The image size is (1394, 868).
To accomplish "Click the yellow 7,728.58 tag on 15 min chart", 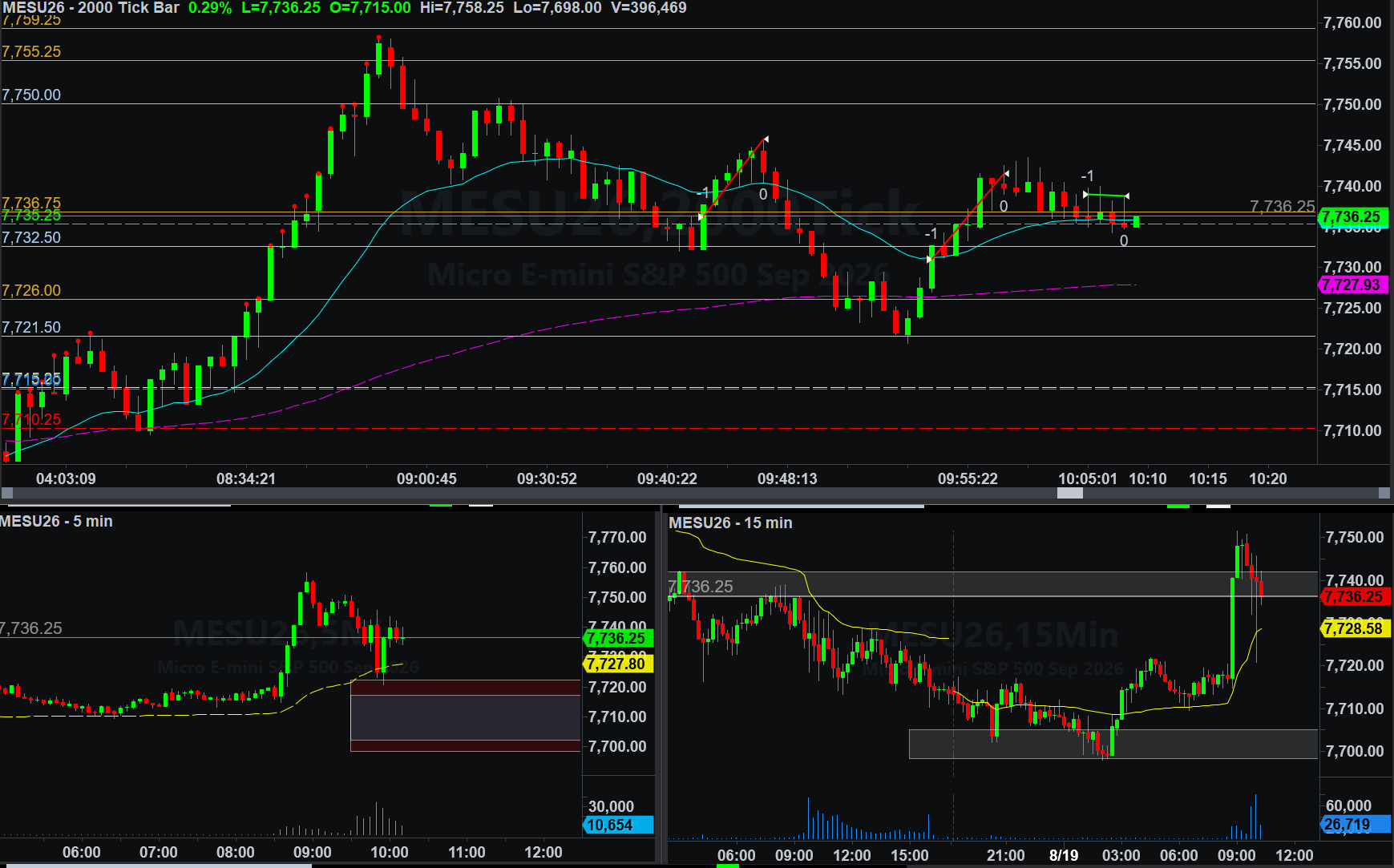I will [x=1354, y=628].
